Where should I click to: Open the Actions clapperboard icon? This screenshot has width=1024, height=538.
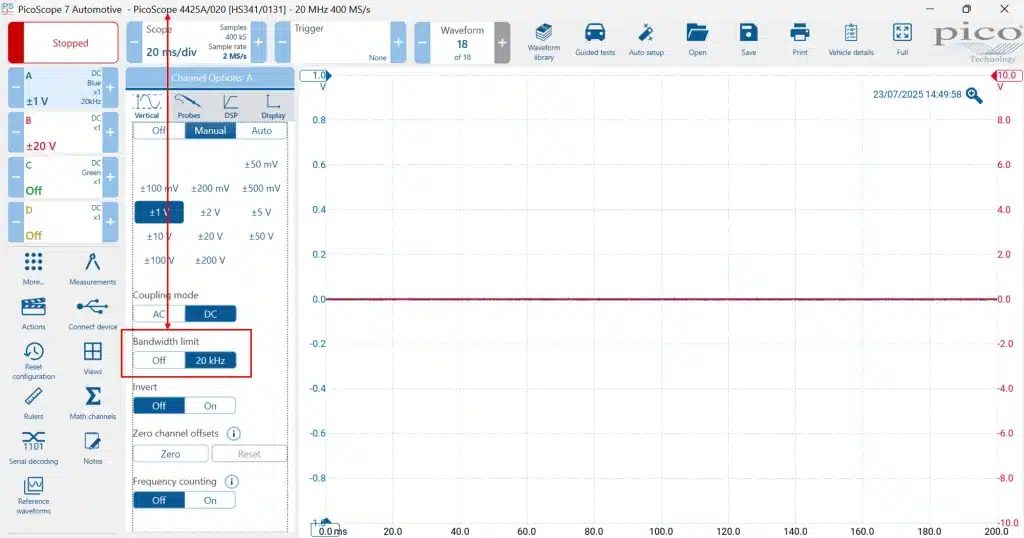click(33, 313)
